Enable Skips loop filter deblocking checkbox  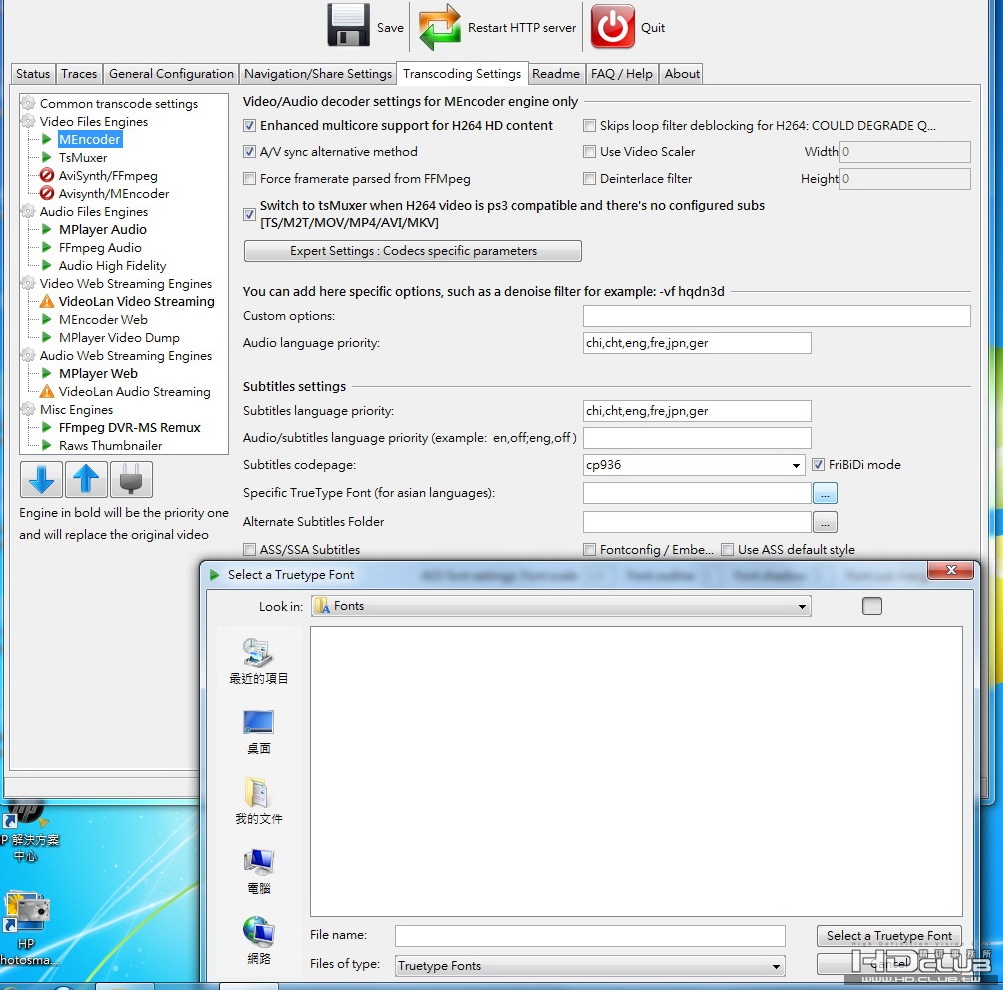(x=589, y=125)
